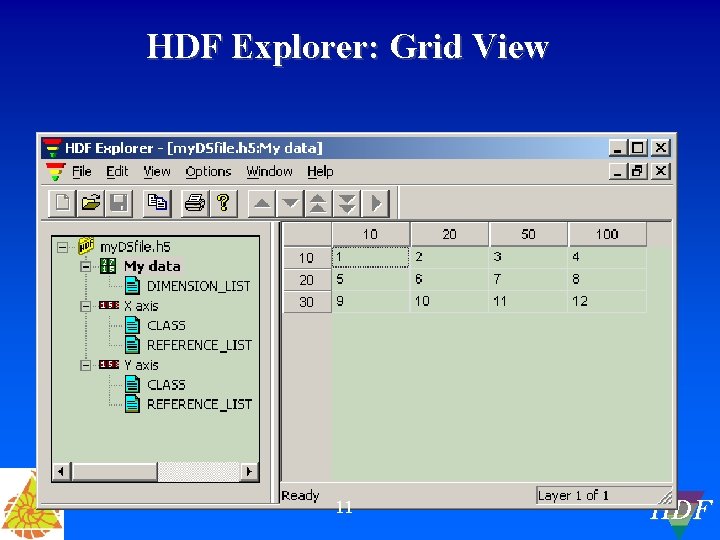The height and width of the screenshot is (540, 720).
Task: Open a file with the folder icon
Action: click(x=90, y=202)
